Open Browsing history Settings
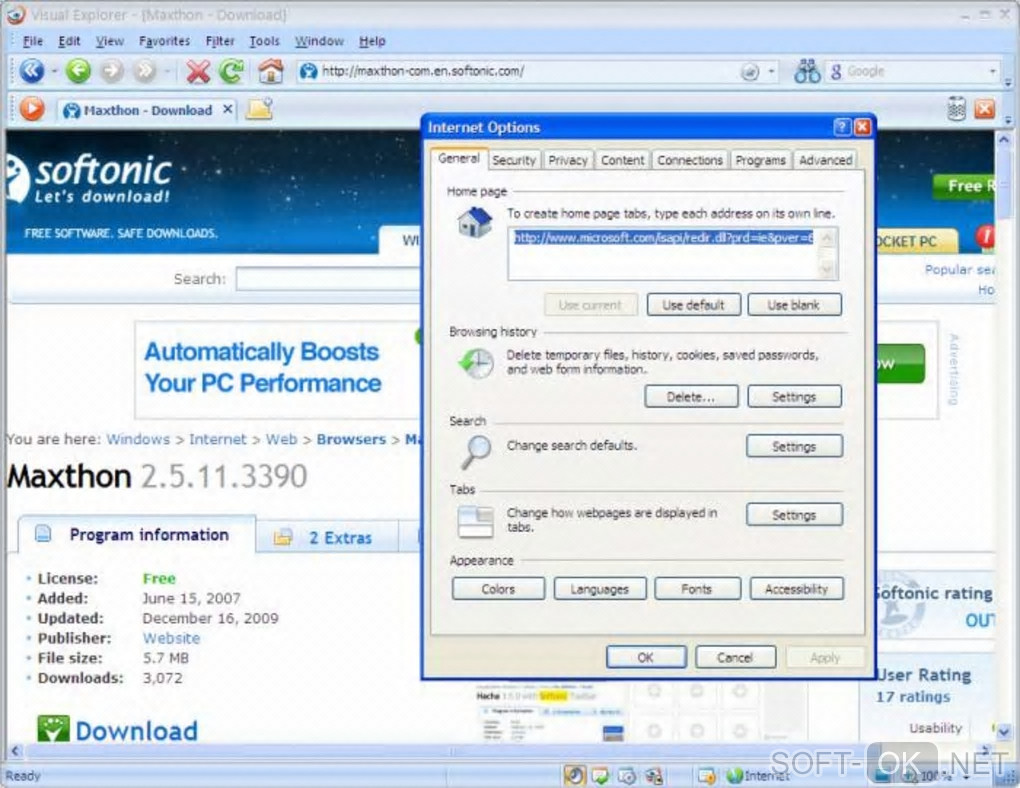 point(794,396)
